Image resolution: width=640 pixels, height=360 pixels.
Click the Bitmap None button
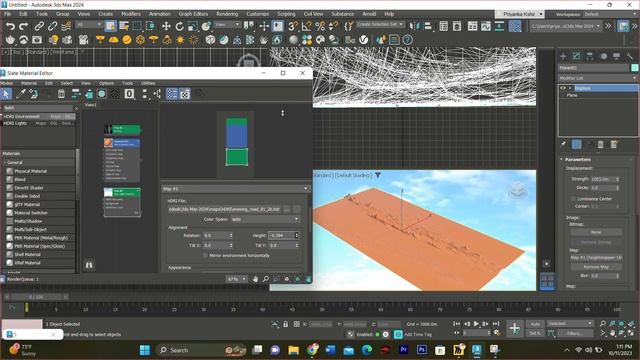click(596, 232)
